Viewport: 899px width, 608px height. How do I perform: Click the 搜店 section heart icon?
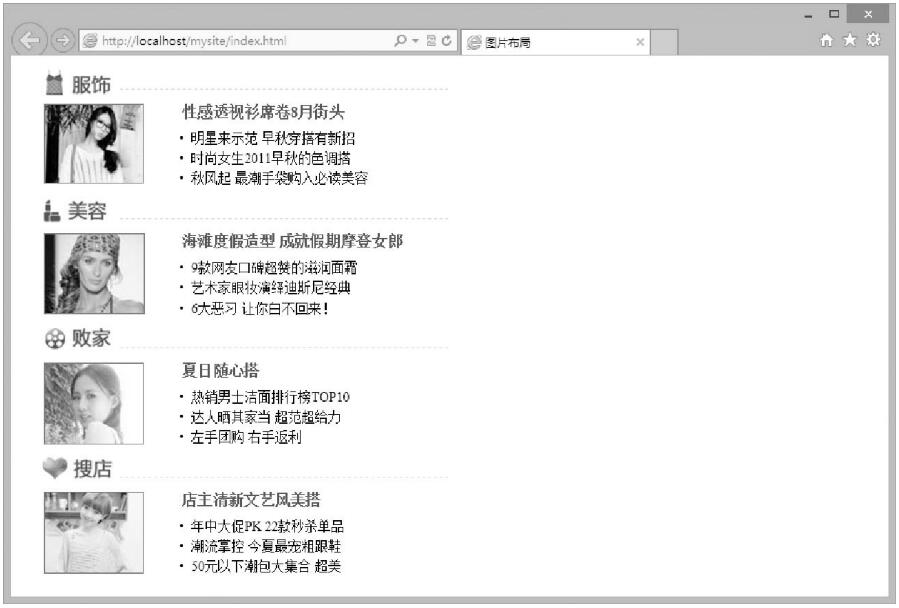(55, 467)
